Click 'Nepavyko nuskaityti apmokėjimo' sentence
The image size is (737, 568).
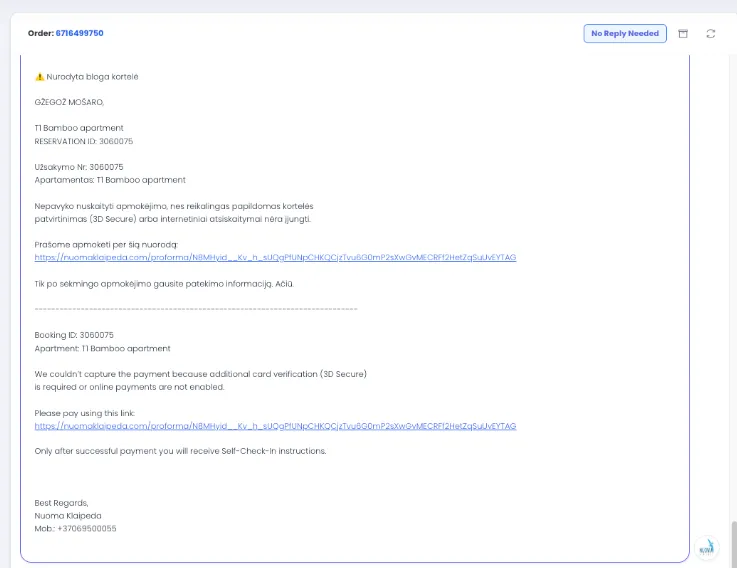pos(174,213)
